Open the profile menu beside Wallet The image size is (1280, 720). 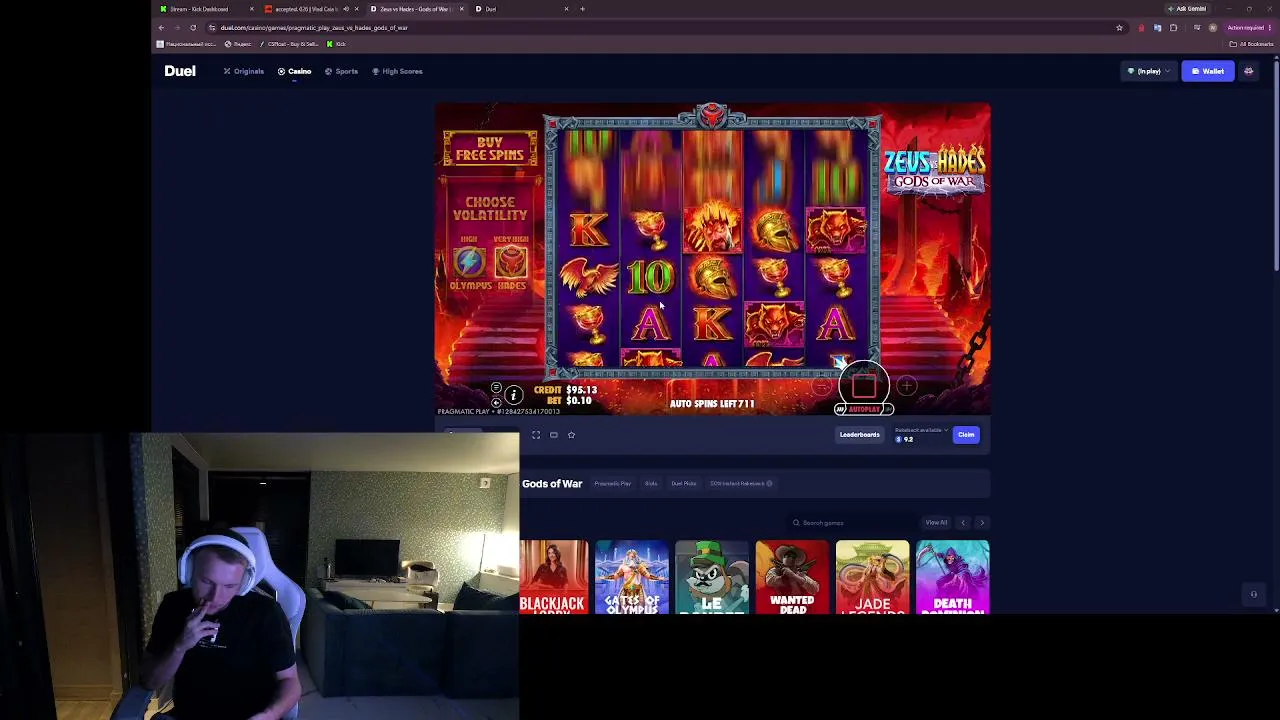click(1248, 71)
